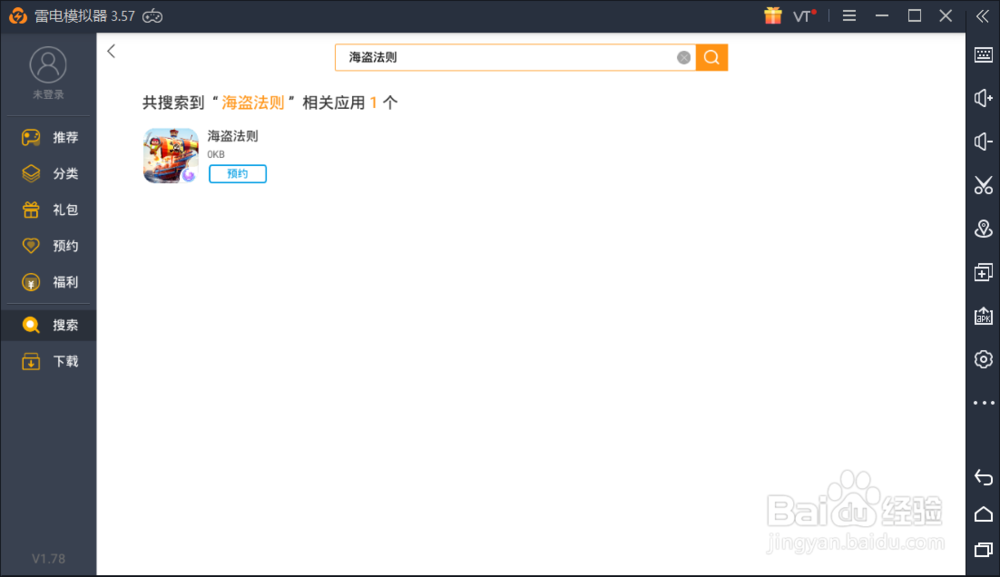Open the 分类 categories section
The width and height of the screenshot is (1000, 577).
(x=49, y=173)
